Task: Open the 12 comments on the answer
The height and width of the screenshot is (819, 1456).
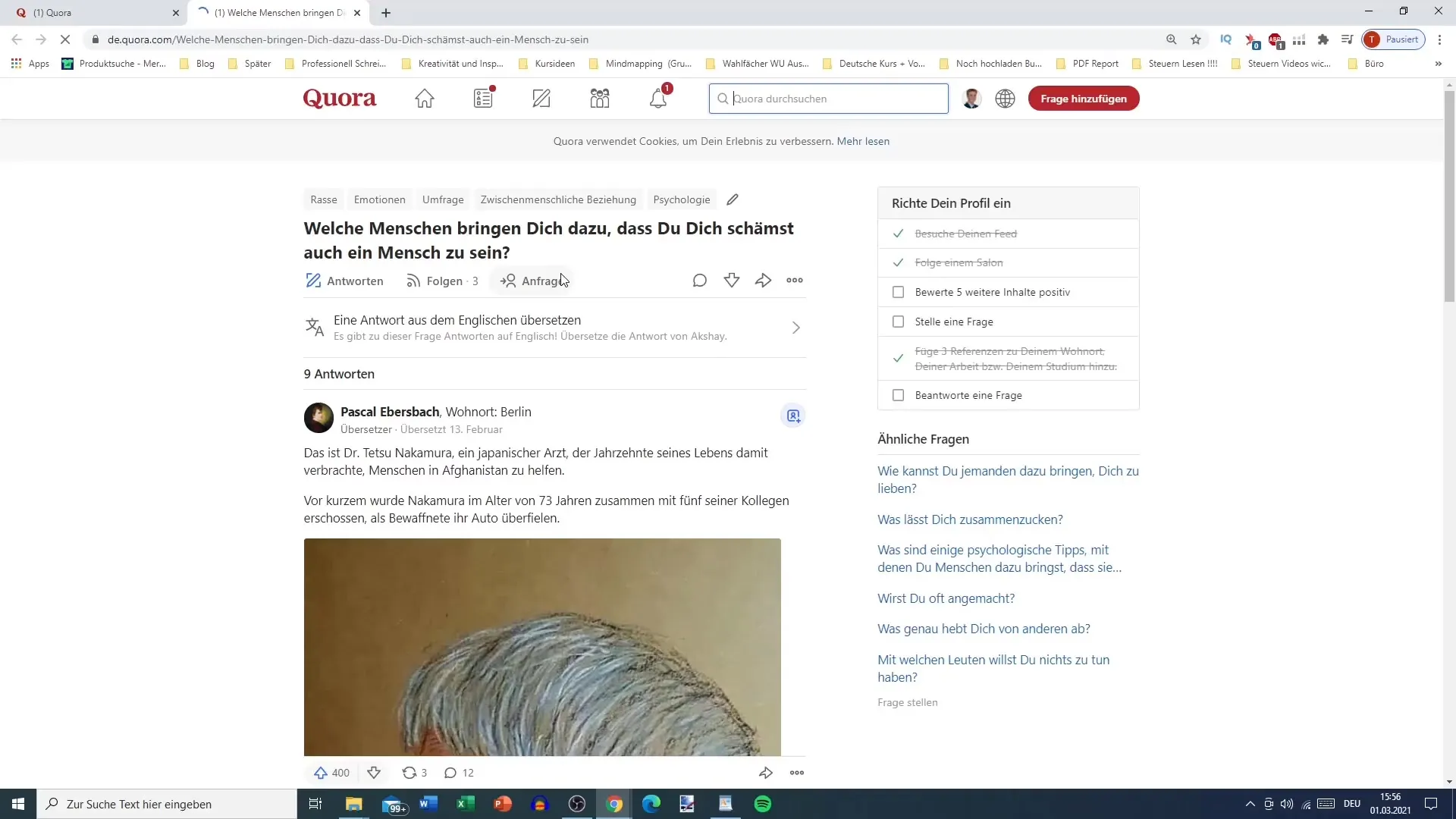Action: tap(459, 773)
